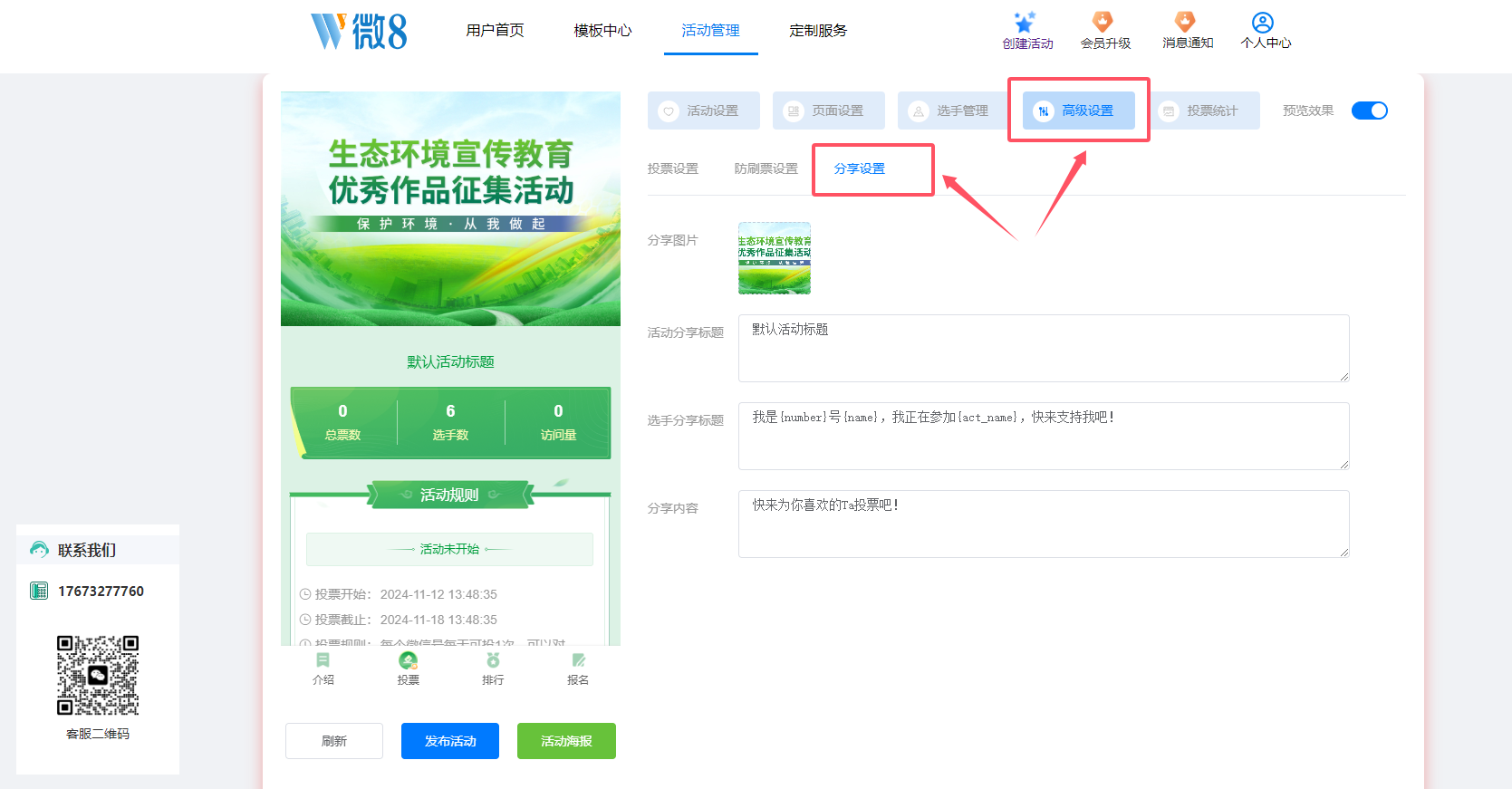Click 总票数 counter in preview
The width and height of the screenshot is (1512, 789).
pyautogui.click(x=342, y=423)
